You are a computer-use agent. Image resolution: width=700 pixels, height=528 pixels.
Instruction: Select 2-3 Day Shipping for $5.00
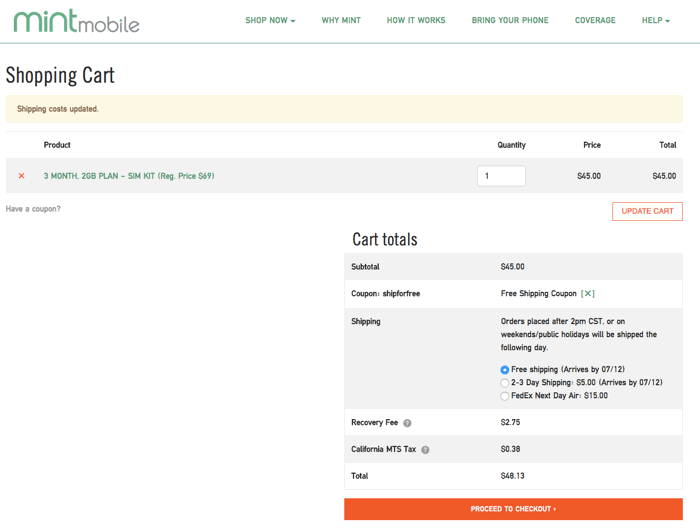504,383
